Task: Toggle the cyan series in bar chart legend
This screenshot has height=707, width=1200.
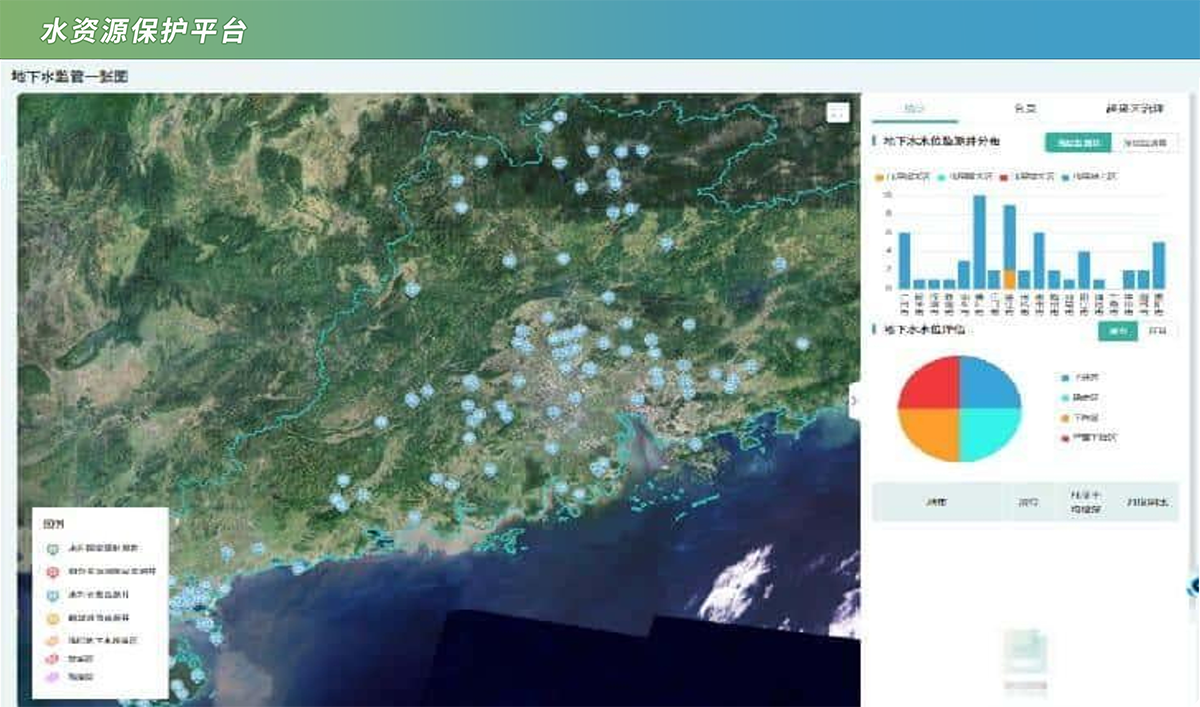Action: (967, 175)
